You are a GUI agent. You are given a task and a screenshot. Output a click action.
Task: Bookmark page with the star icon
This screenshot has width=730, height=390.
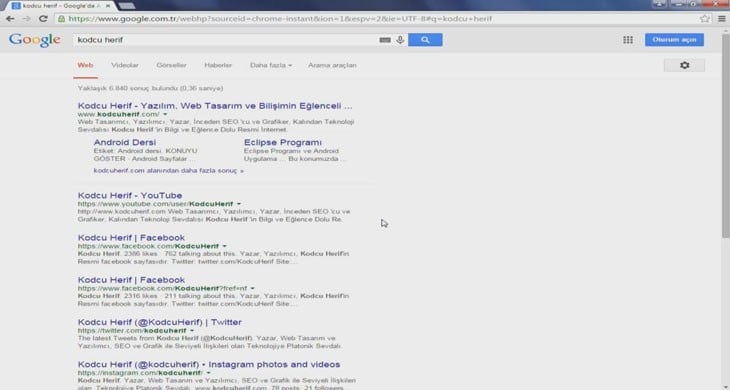(x=704, y=19)
